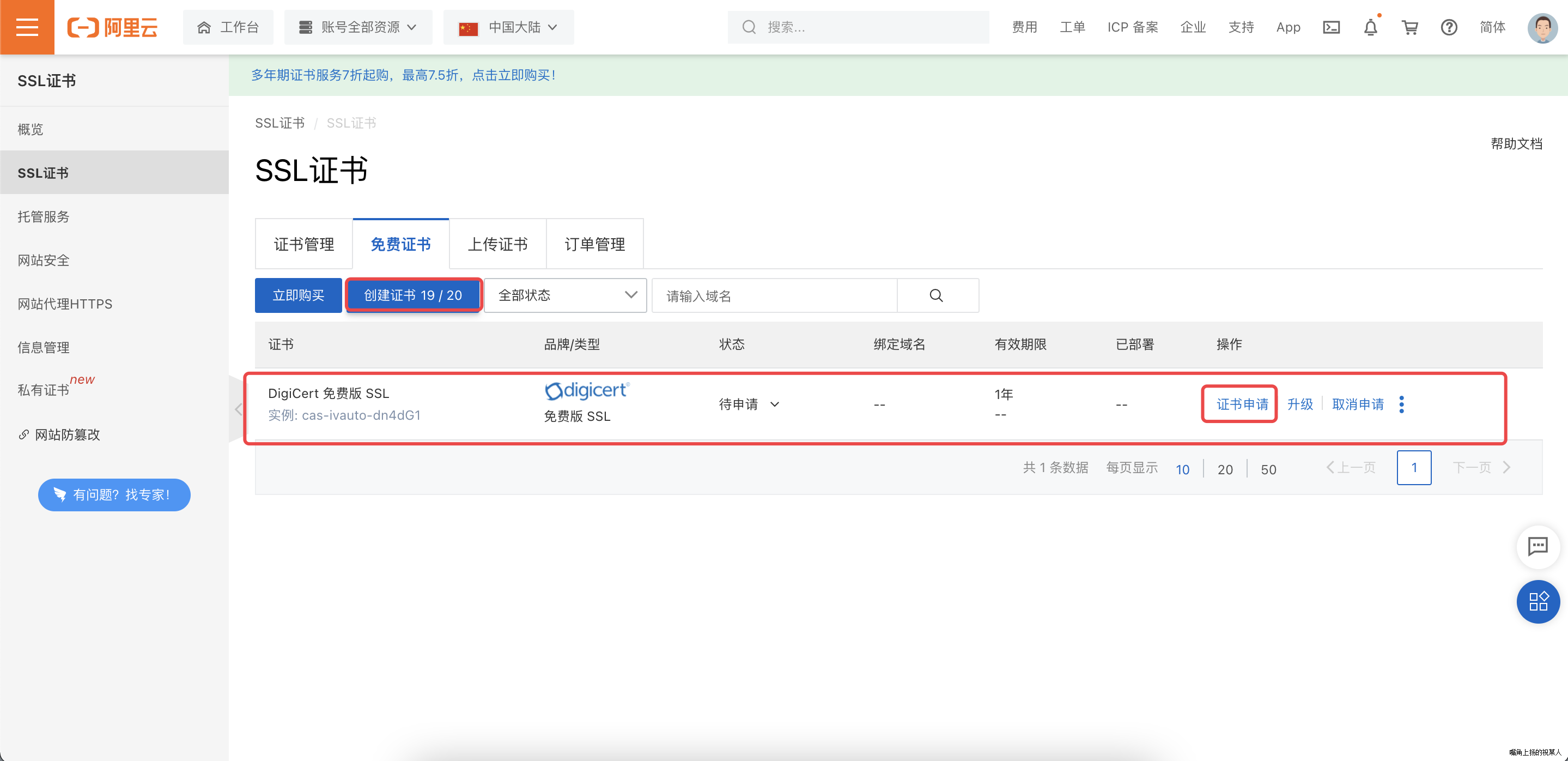Viewport: 1568px width, 761px height.
Task: Open the Cloud Shell terminal icon
Action: 1331,27
